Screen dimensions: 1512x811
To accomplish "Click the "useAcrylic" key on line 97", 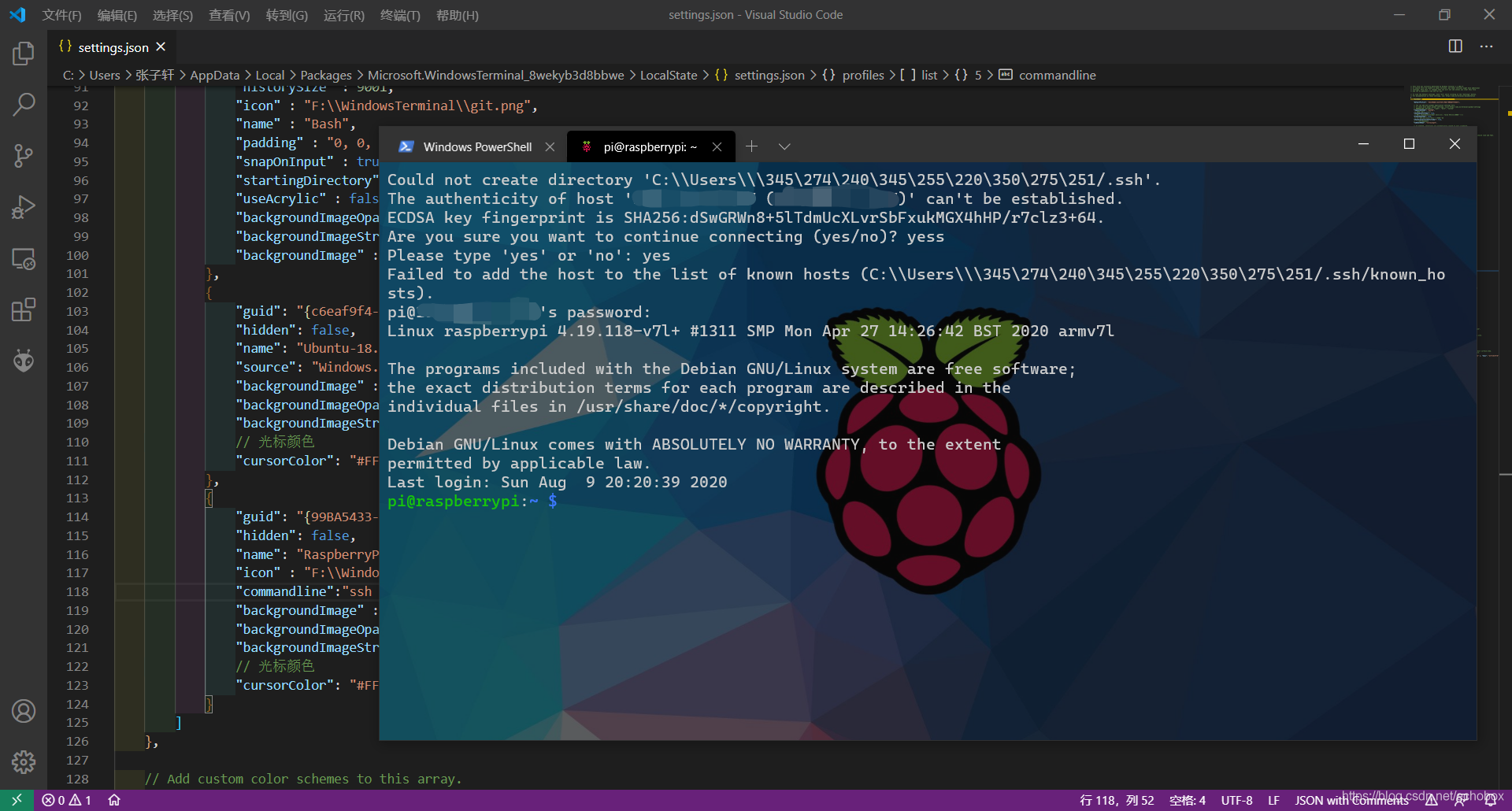I will (281, 198).
